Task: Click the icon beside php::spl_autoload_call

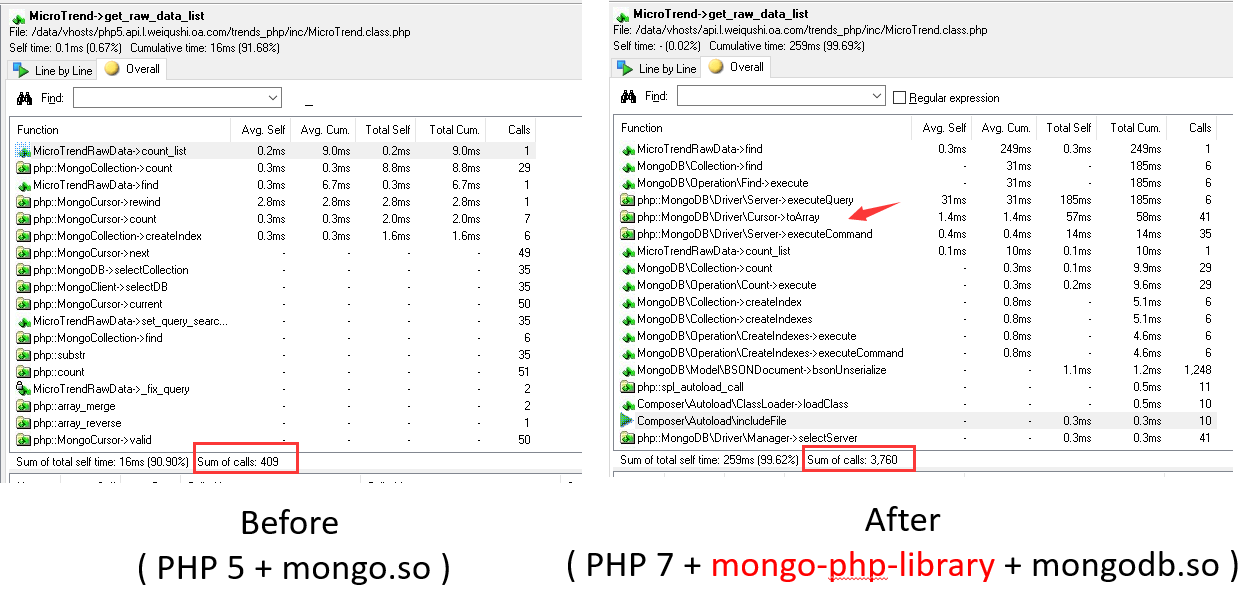Action: pyautogui.click(x=627, y=387)
